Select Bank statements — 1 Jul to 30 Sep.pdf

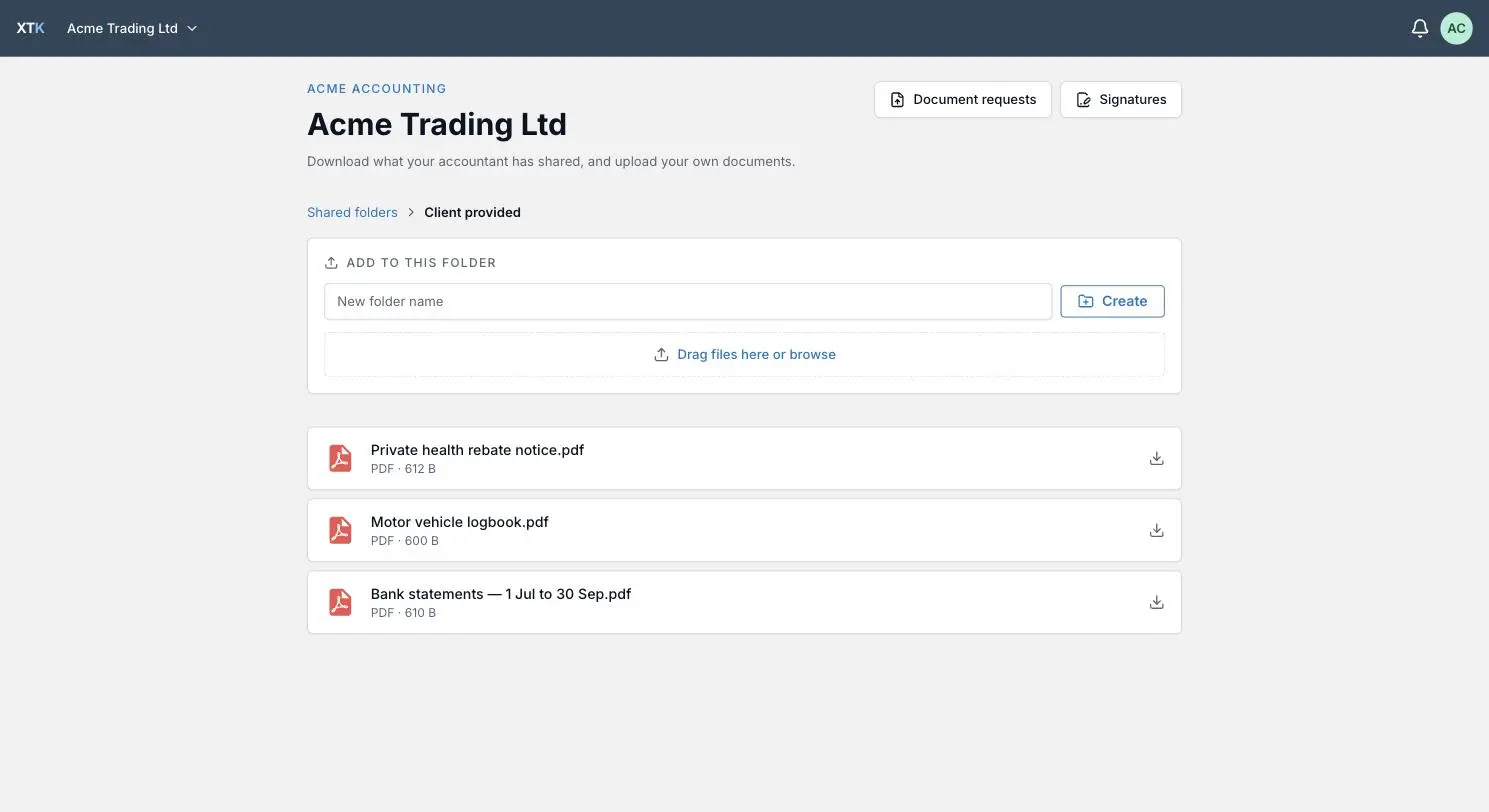pyautogui.click(x=500, y=594)
